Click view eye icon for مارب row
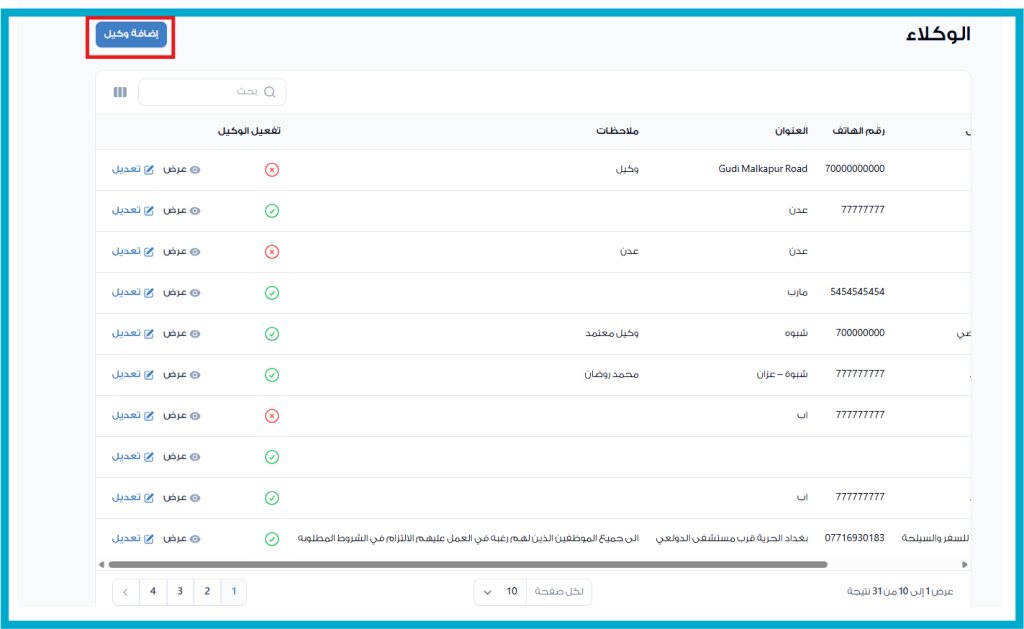This screenshot has height=629, width=1024. tap(195, 292)
